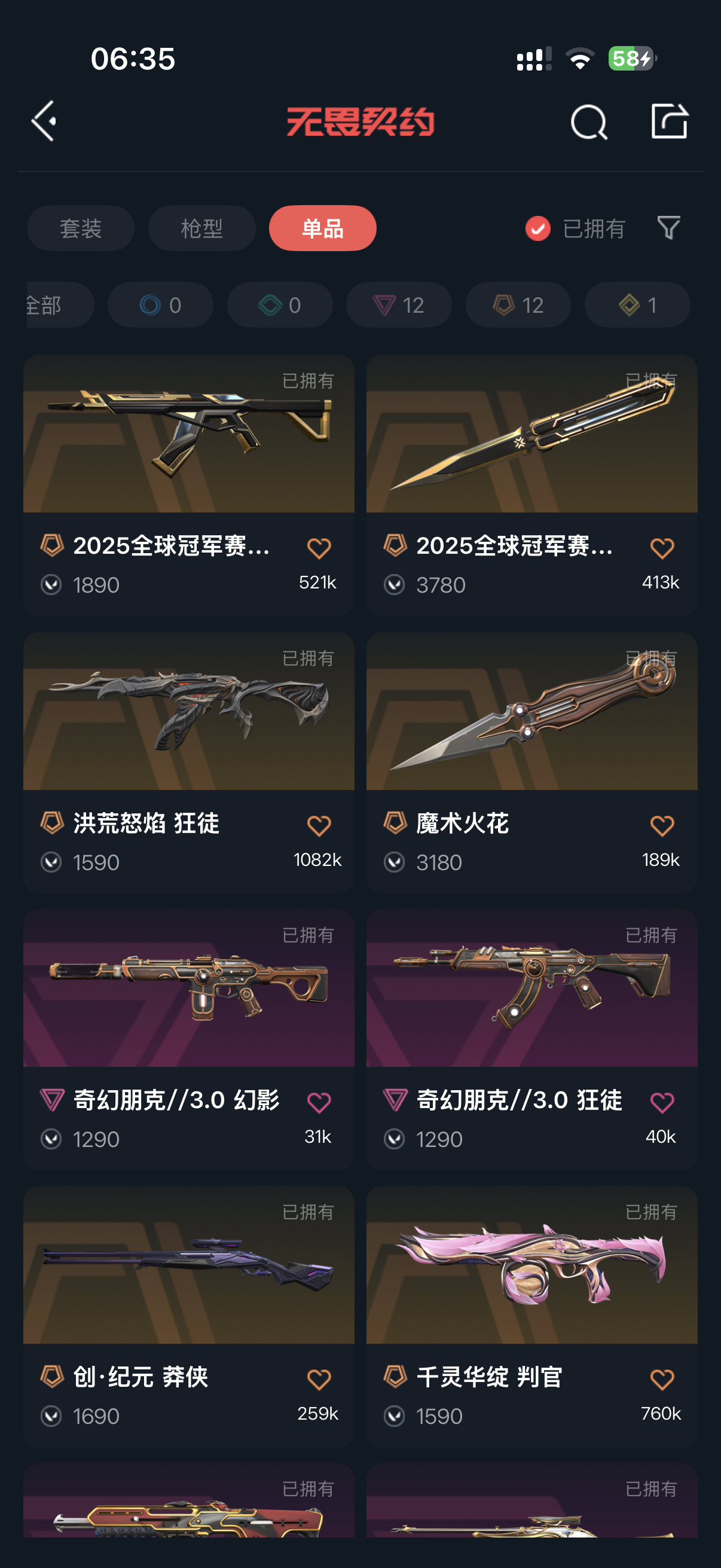Like the 千灵华绽 判官 heart icon
This screenshot has height=1568, width=721.
[x=662, y=1379]
